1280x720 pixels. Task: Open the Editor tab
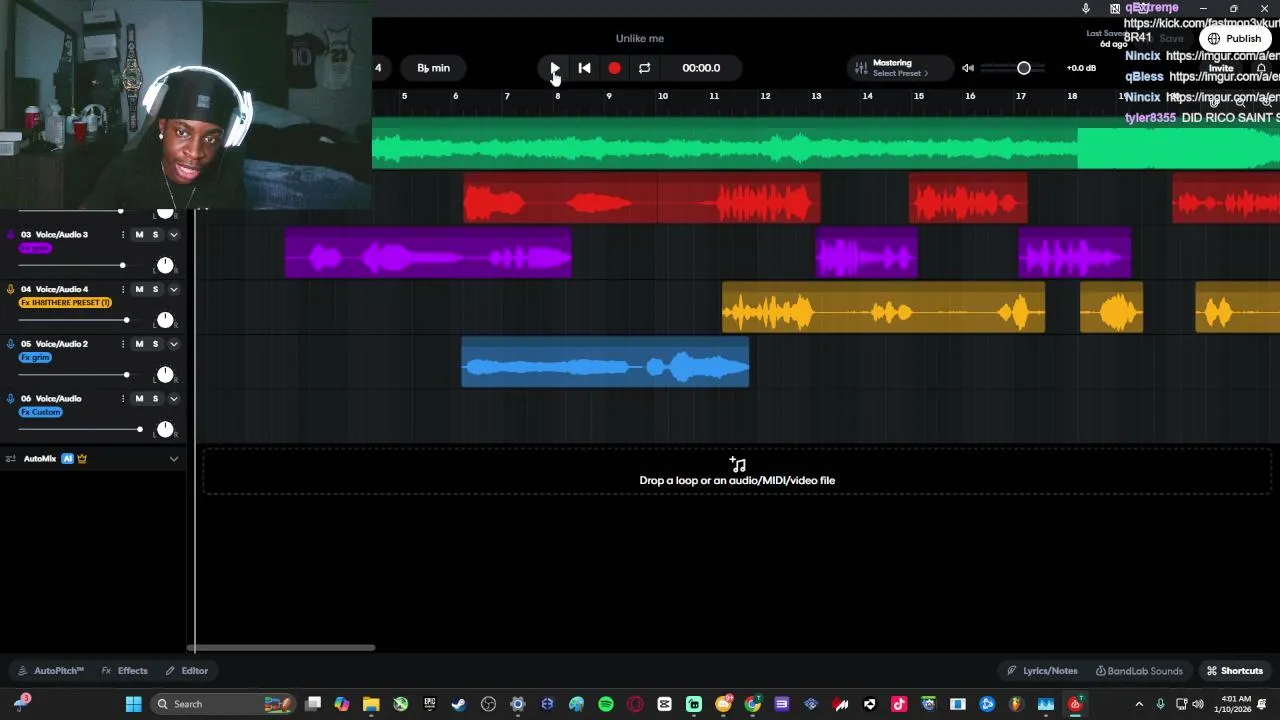(187, 671)
